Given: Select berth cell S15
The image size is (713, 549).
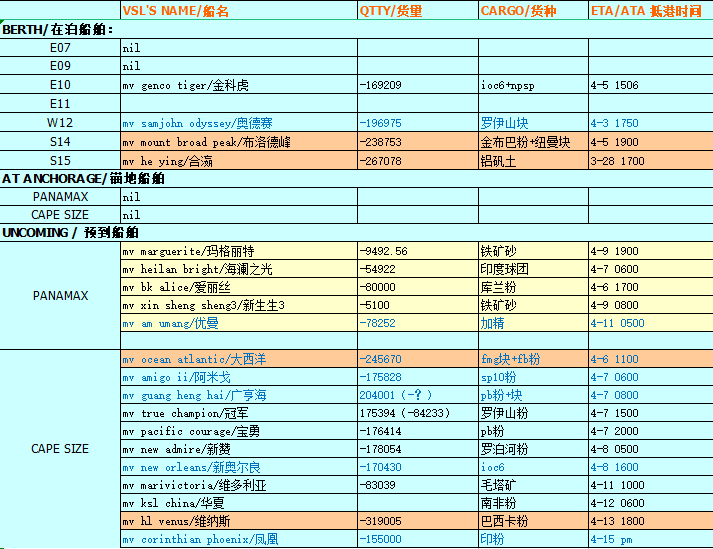Looking at the screenshot, I should [60, 161].
